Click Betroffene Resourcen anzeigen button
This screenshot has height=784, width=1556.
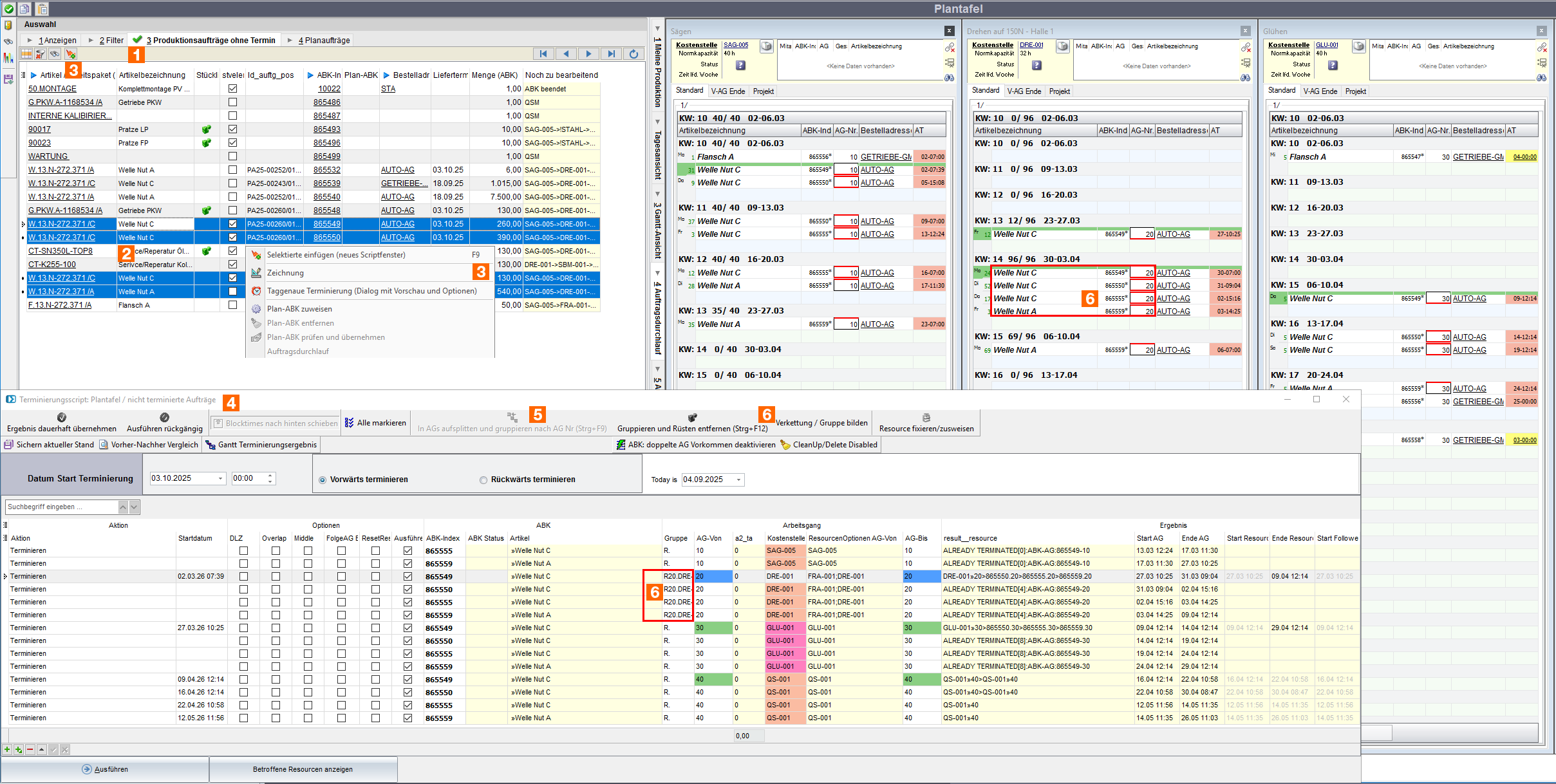pyautogui.click(x=303, y=769)
